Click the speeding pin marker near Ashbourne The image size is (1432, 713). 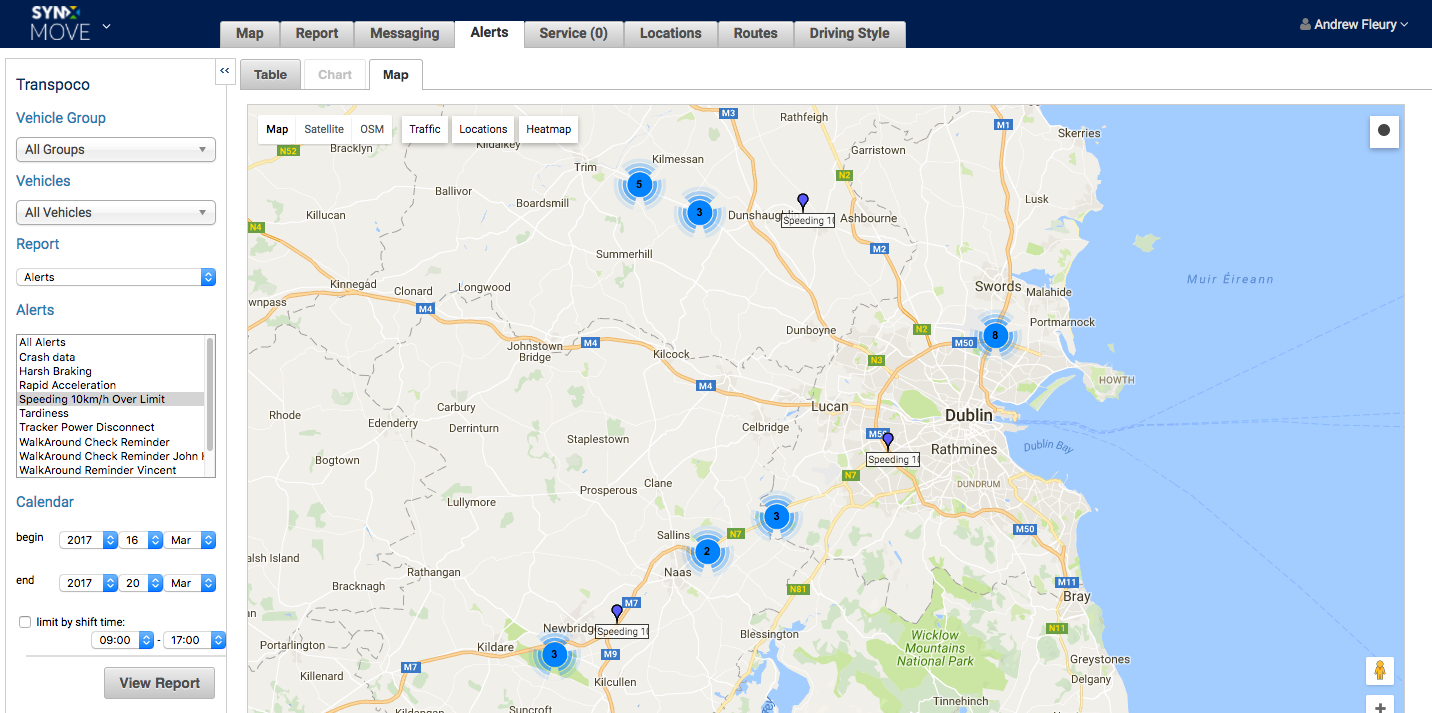802,202
